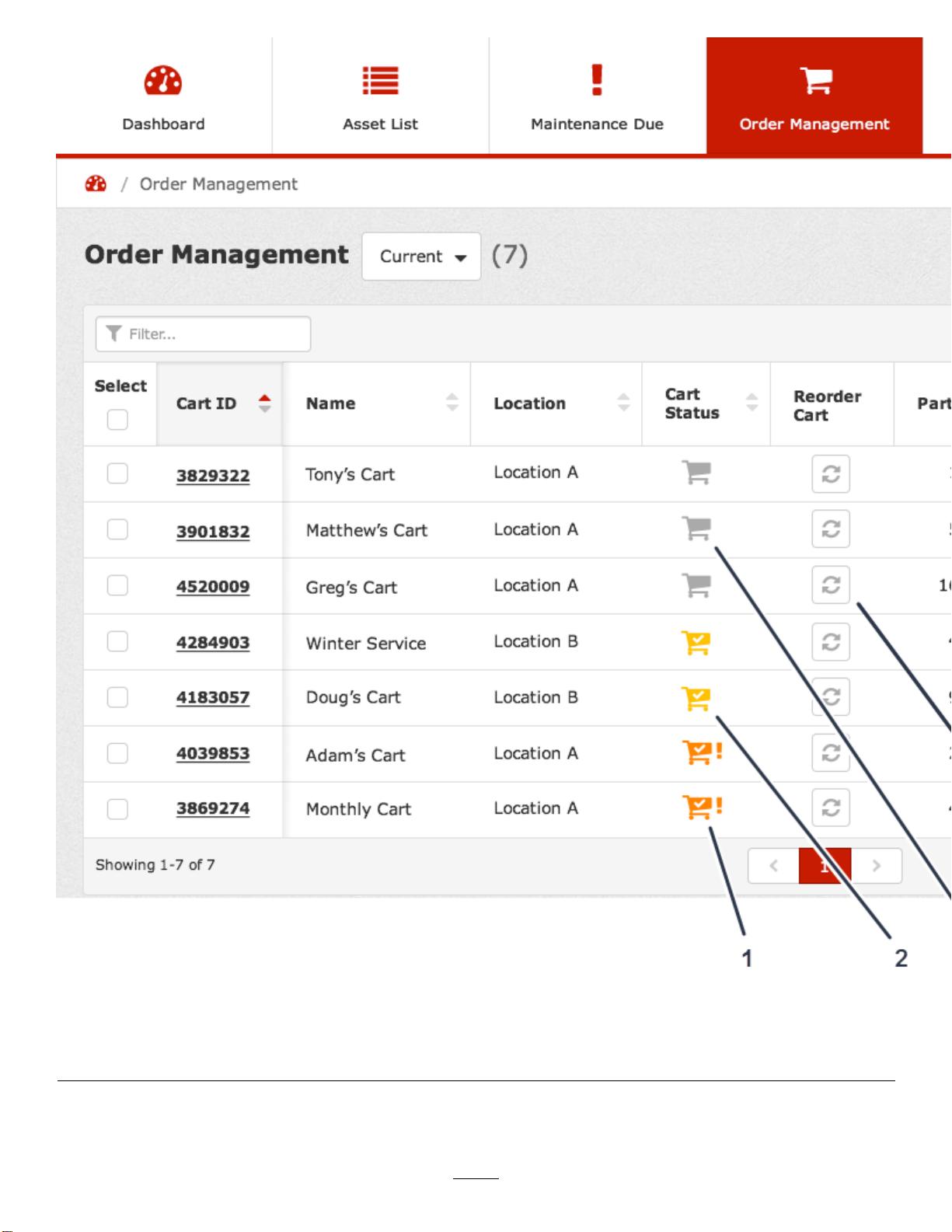Open cart ID 4520009 link
The image size is (952, 1232).
(213, 587)
